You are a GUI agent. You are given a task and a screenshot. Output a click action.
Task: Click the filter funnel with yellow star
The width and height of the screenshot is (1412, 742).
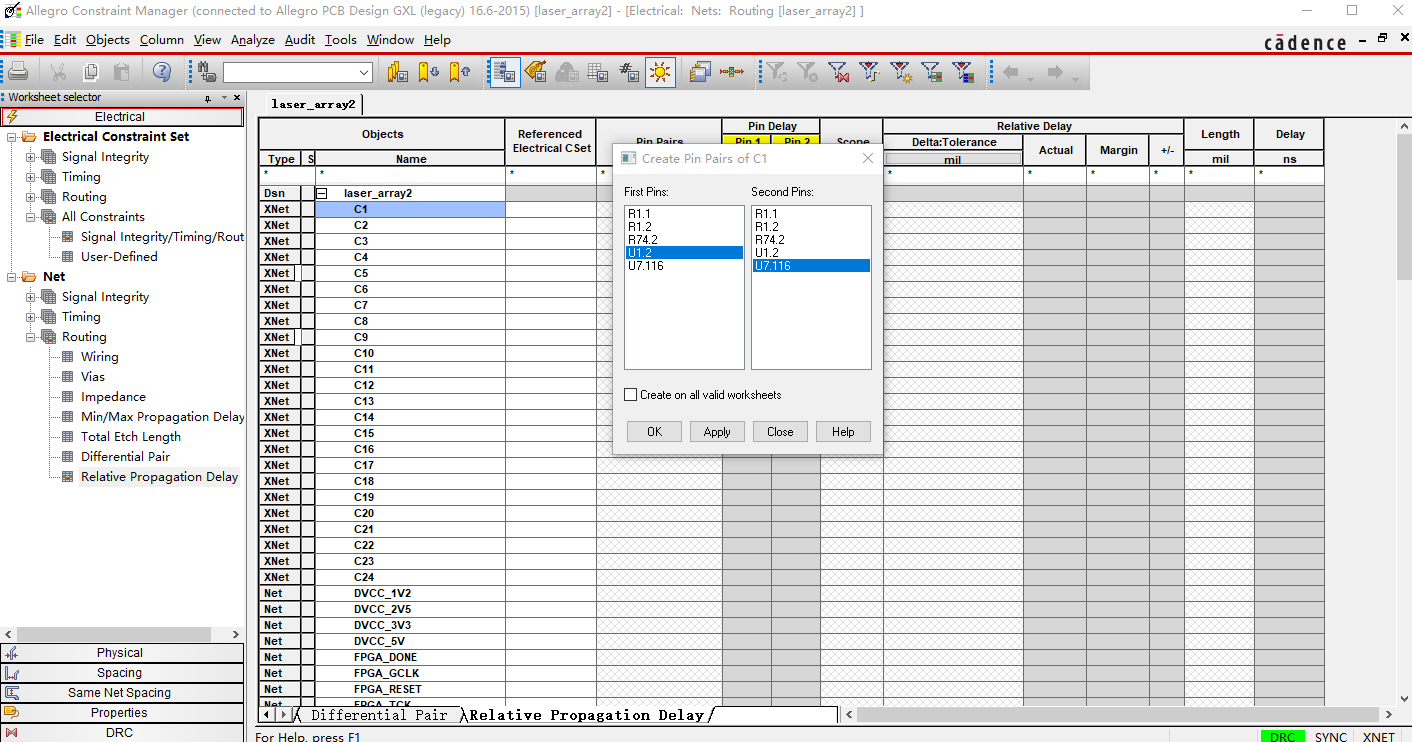pyautogui.click(x=900, y=72)
